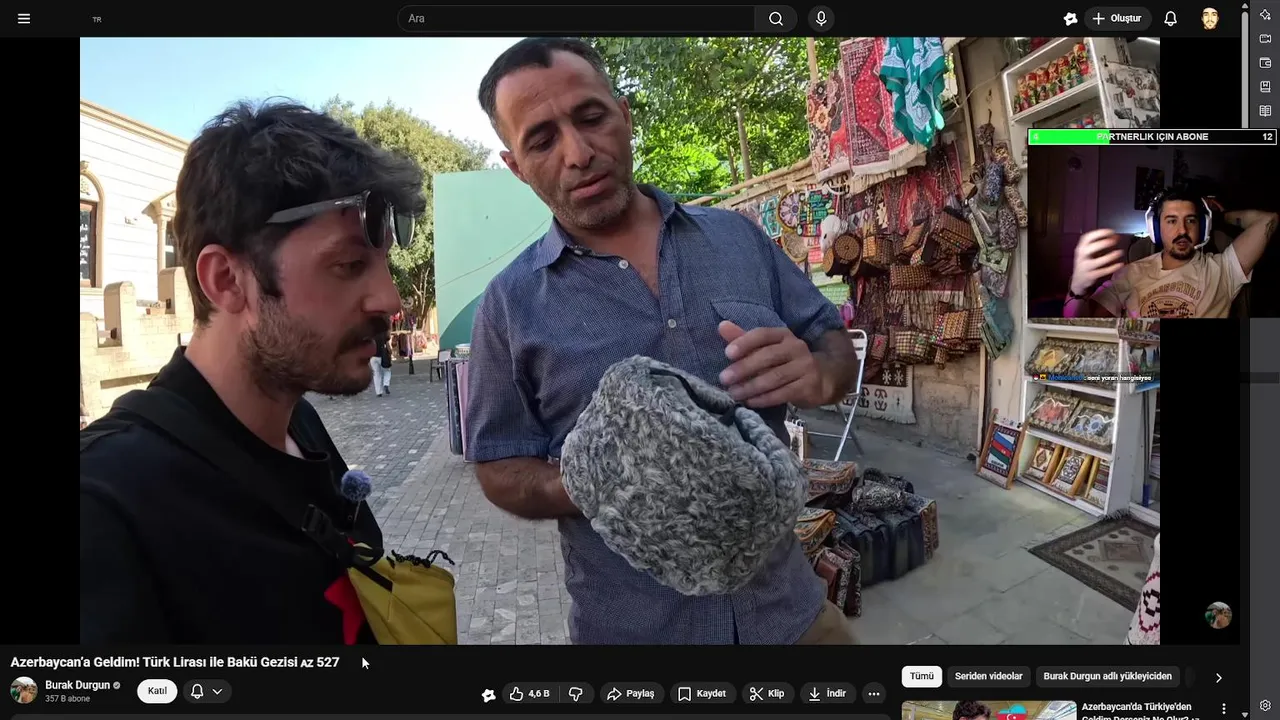Viewport: 1280px width, 720px height.
Task: Click the İndir download button
Action: [828, 693]
